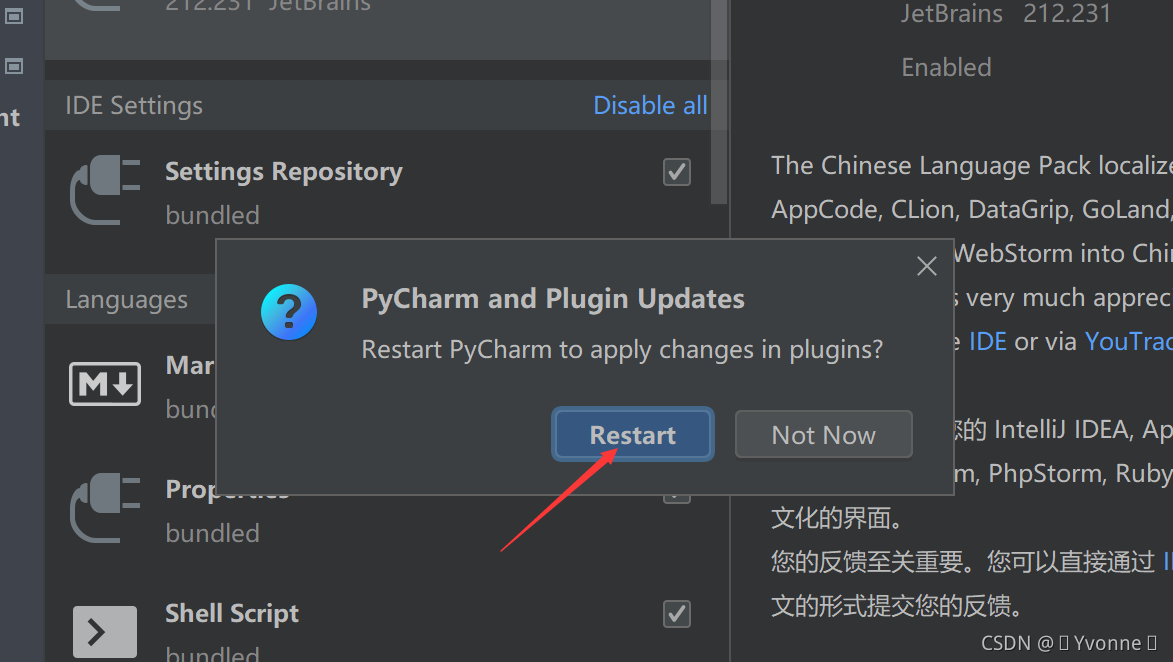Toggle the Properties plugin checkbox behind the dialog
The width and height of the screenshot is (1173, 662).
tap(676, 498)
